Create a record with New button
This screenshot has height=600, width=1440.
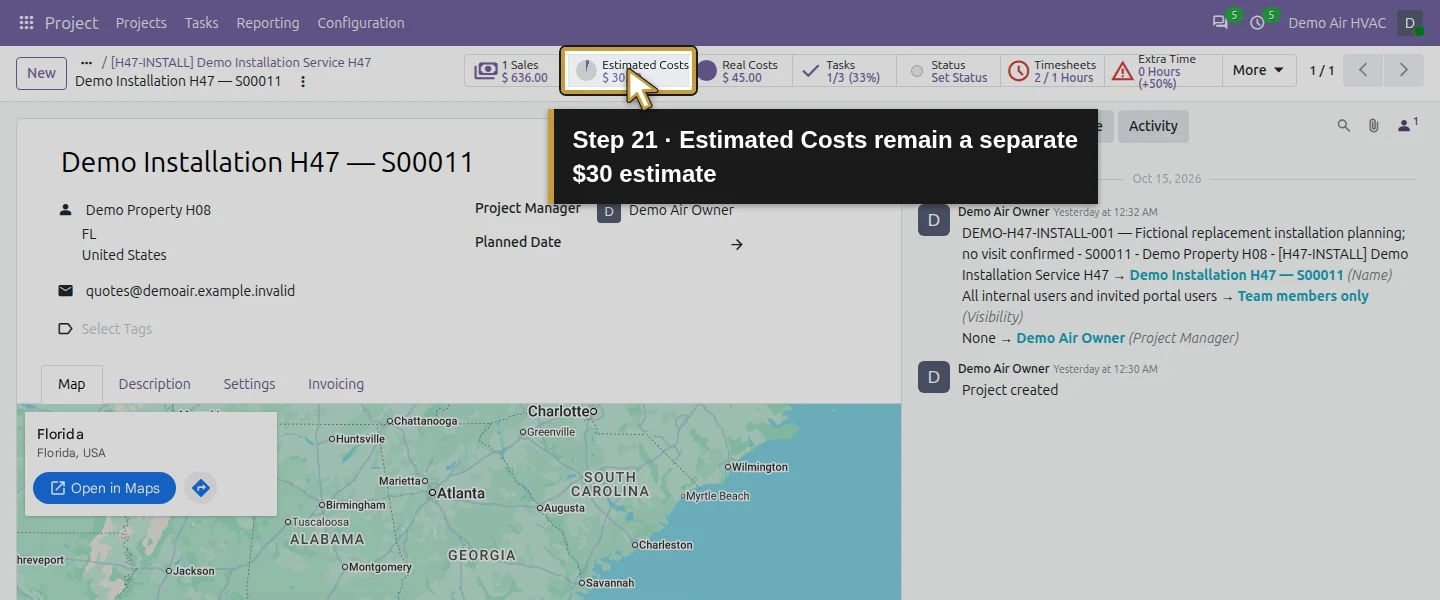[x=42, y=72]
